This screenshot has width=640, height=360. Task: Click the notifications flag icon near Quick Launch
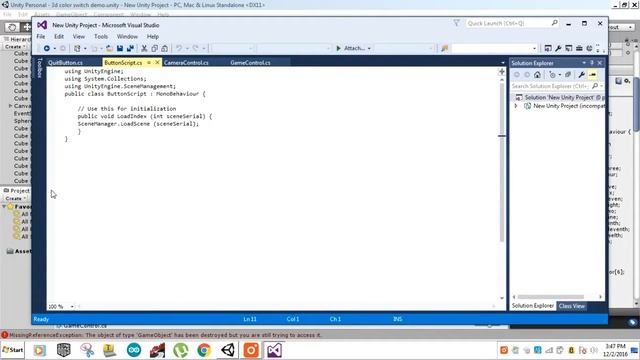(456, 23)
